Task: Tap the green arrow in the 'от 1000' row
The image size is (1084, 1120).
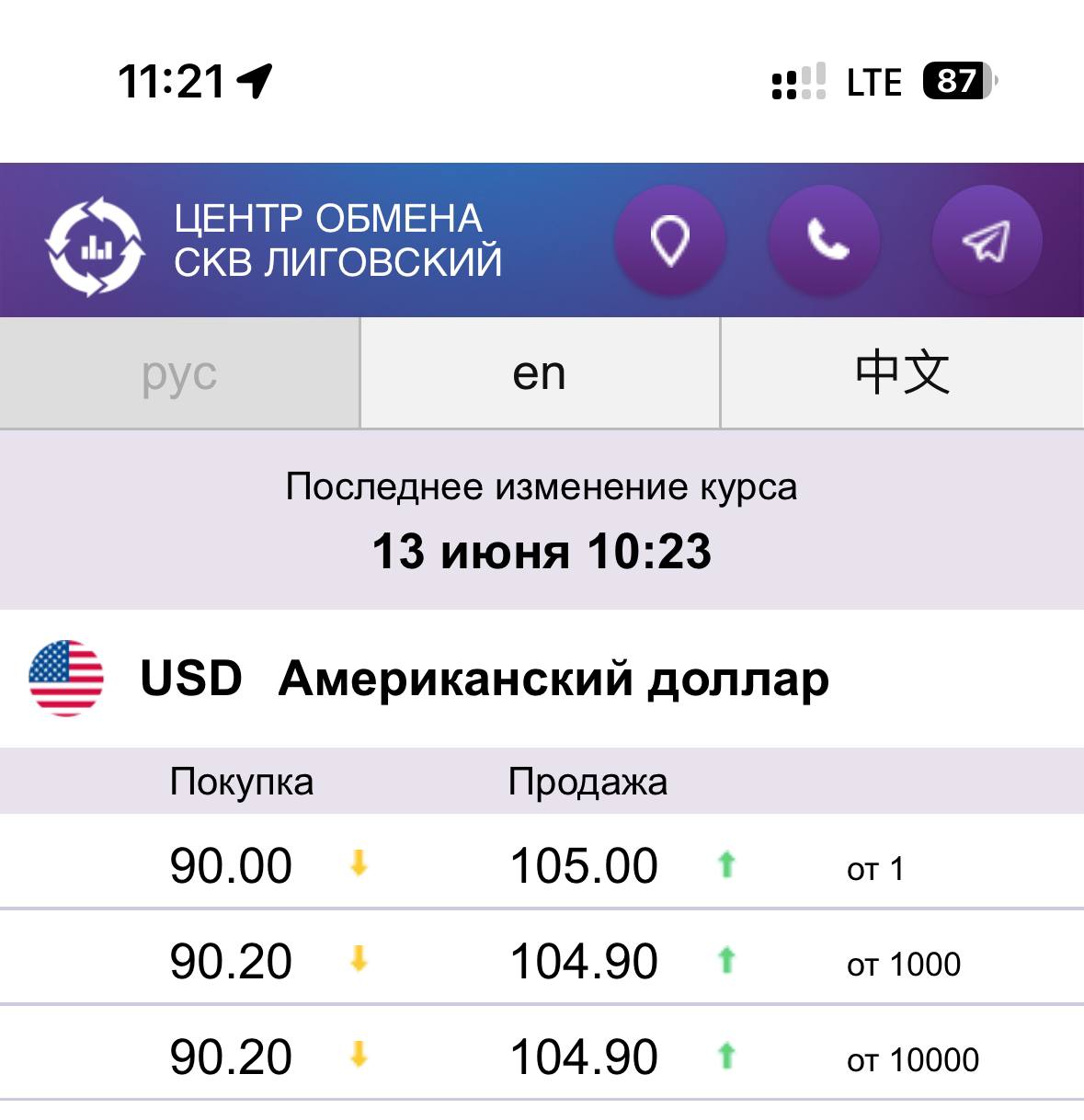Action: point(726,960)
